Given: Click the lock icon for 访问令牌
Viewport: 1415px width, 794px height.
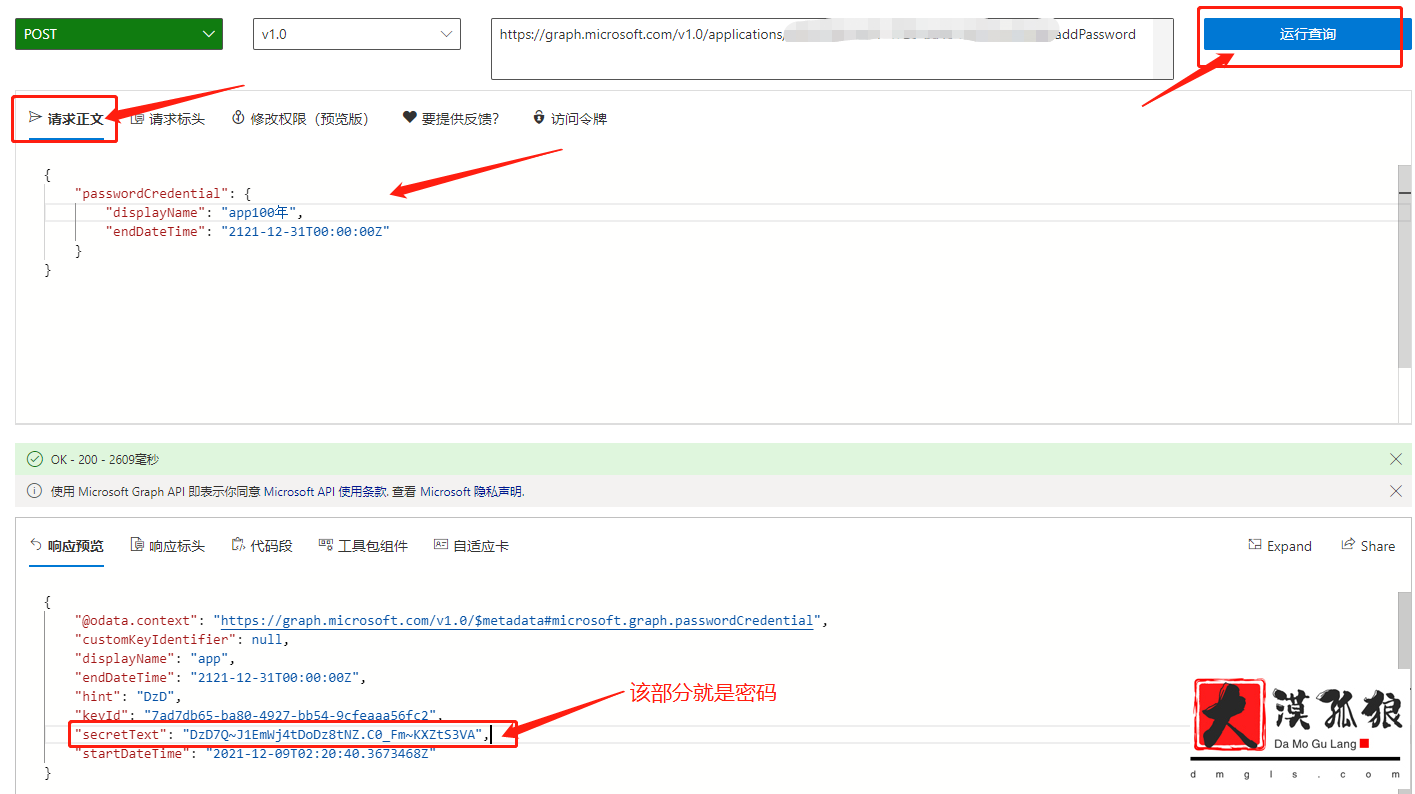Looking at the screenshot, I should pos(539,118).
